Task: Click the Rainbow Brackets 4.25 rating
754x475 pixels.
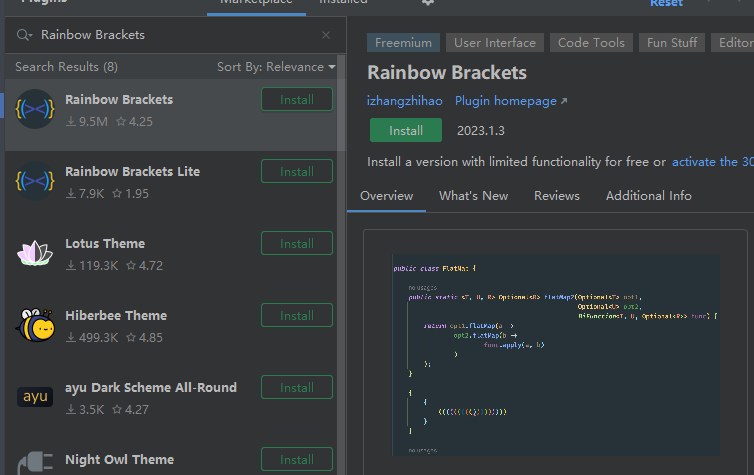Action: click(134, 122)
